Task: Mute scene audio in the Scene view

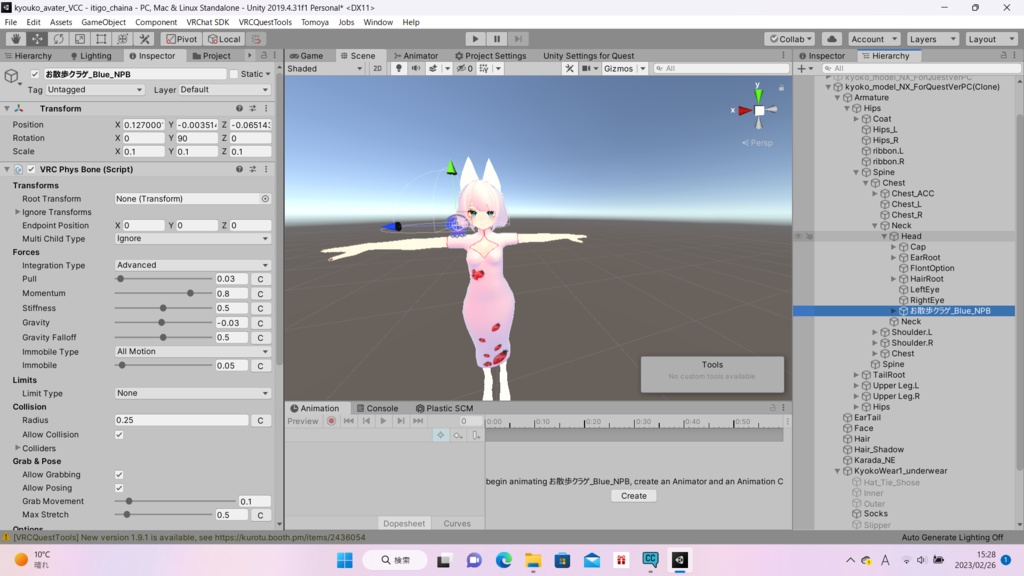Action: 417,68
